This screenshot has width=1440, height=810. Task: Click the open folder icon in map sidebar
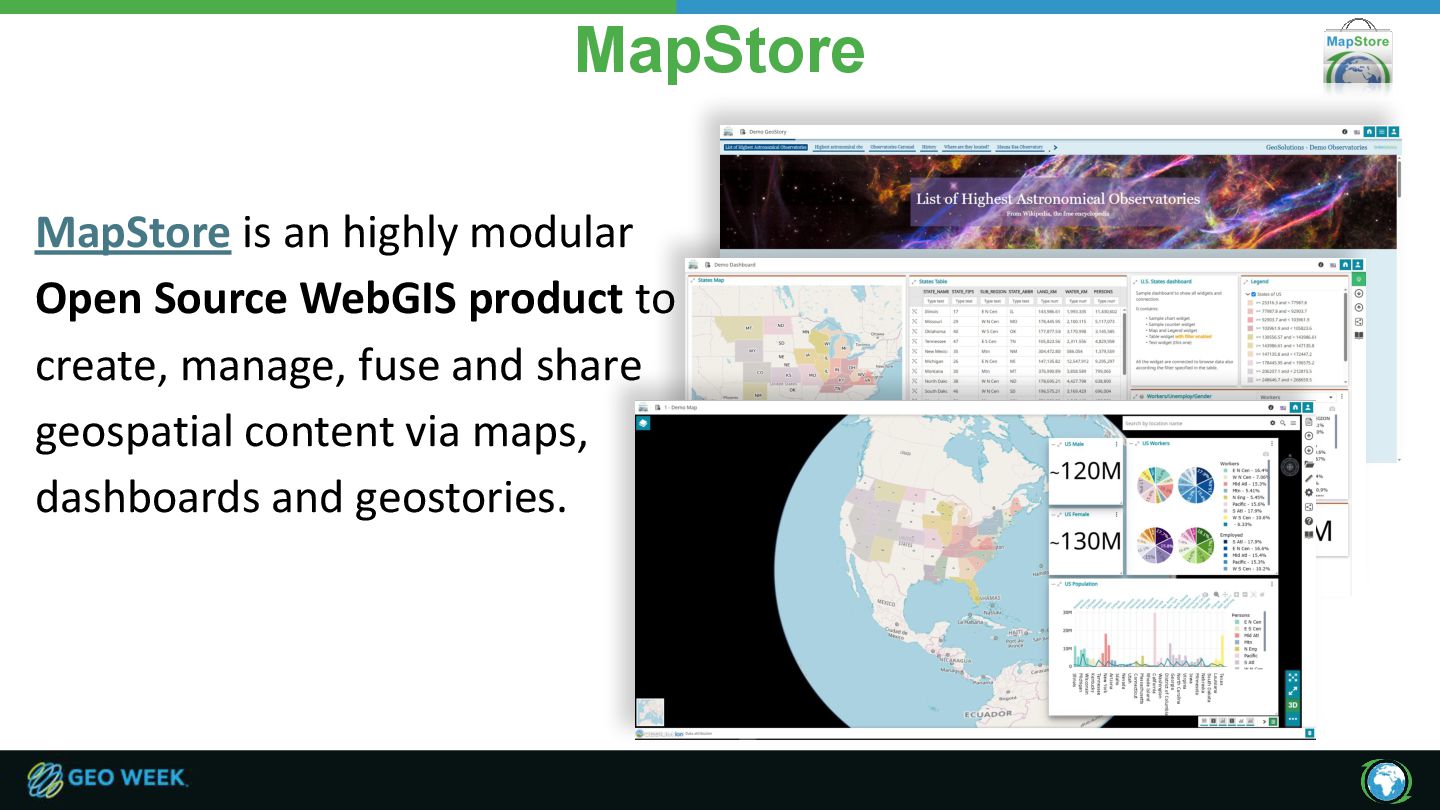click(1309, 464)
